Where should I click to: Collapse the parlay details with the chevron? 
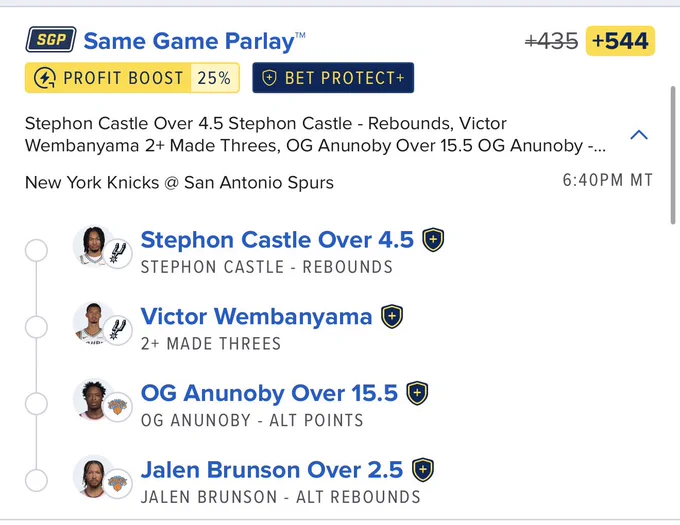point(639,135)
